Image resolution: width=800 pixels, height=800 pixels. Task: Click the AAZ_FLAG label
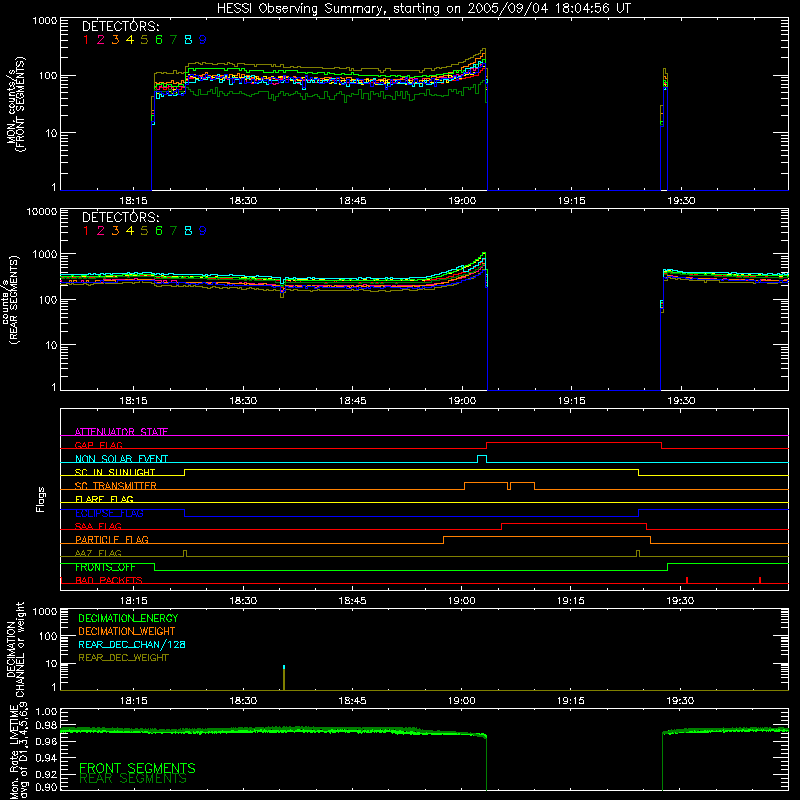point(98,553)
